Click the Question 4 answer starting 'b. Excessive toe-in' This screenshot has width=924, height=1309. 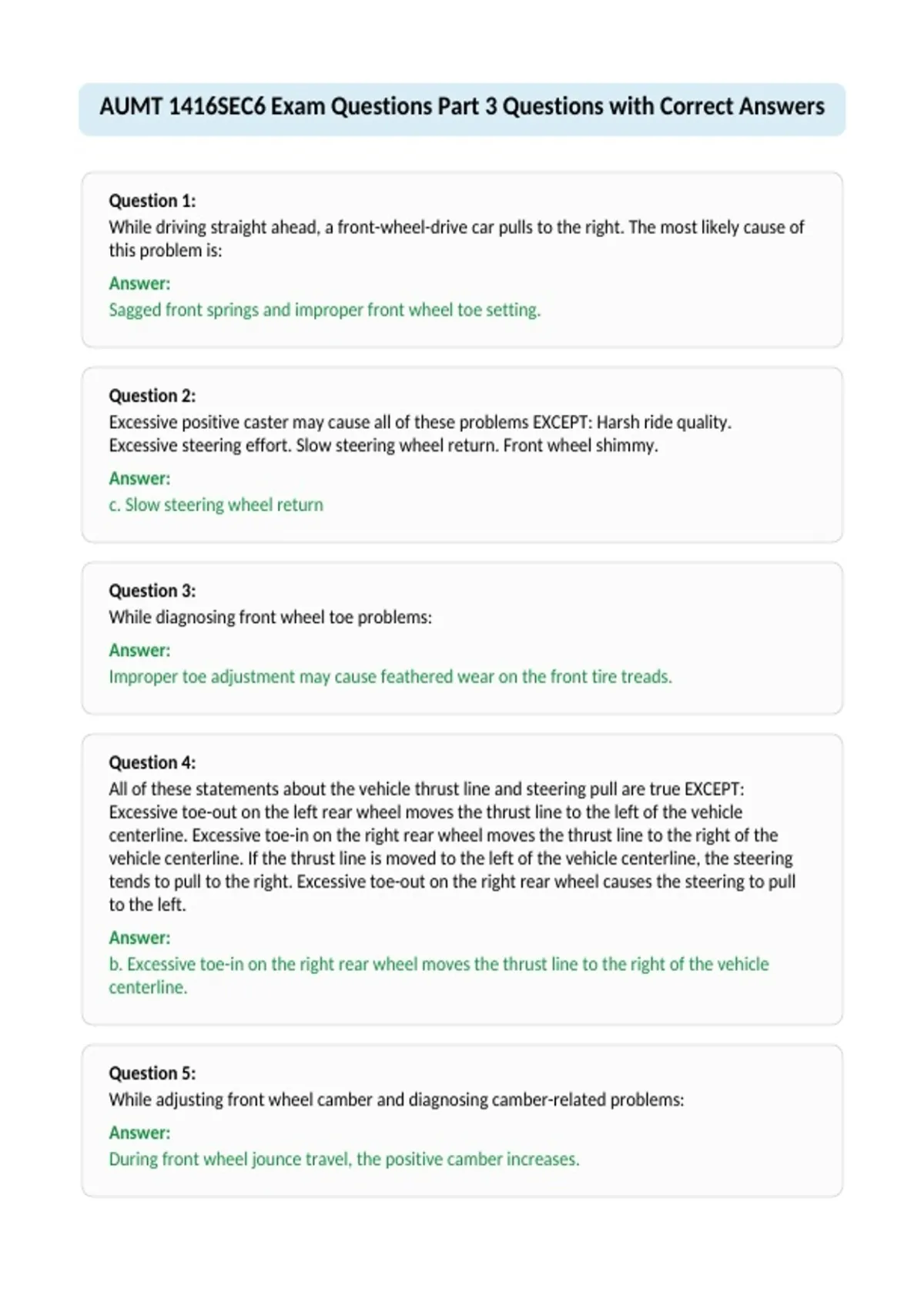point(439,975)
